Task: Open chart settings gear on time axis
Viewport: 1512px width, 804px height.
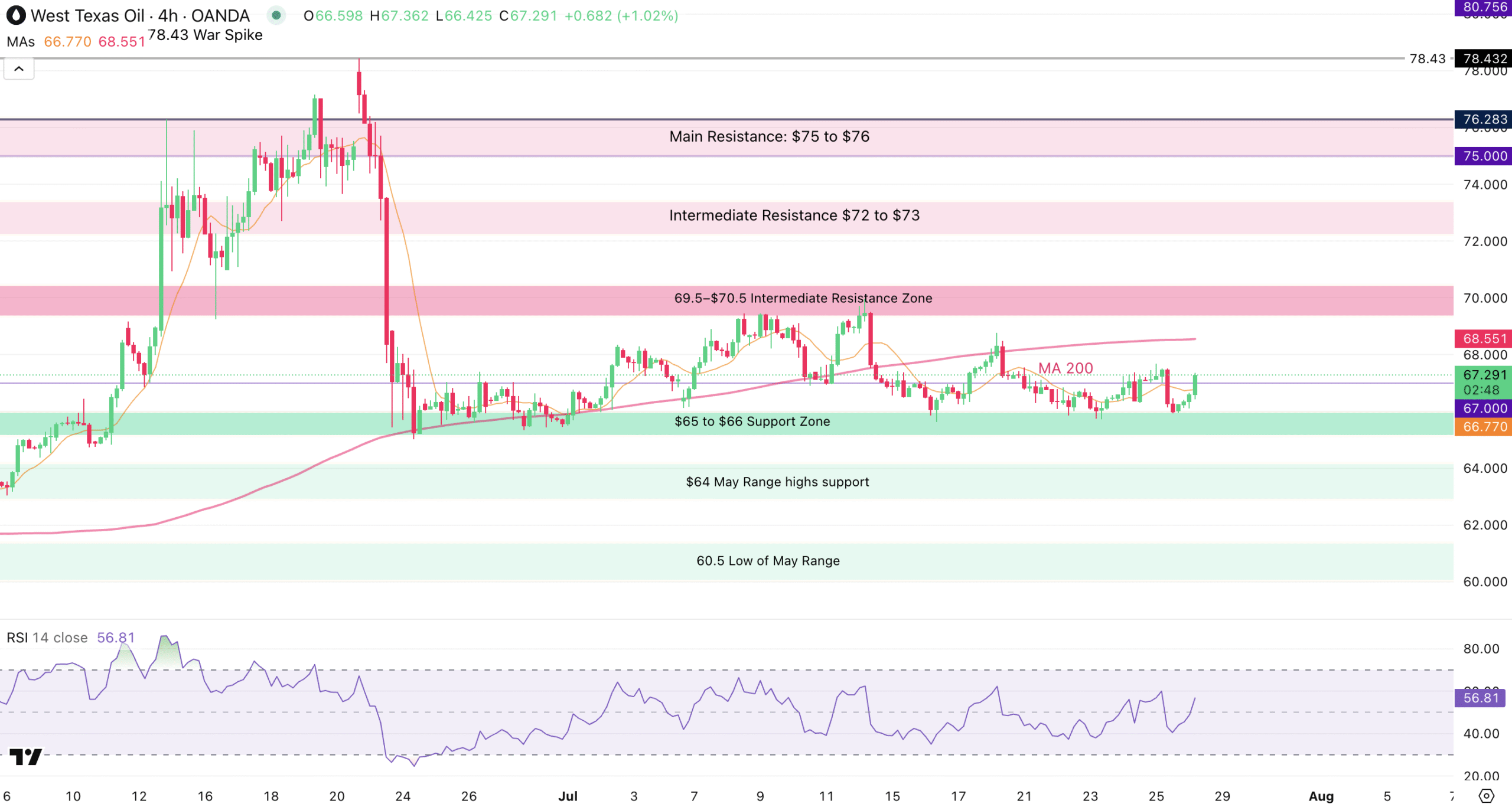Action: pos(1487,795)
